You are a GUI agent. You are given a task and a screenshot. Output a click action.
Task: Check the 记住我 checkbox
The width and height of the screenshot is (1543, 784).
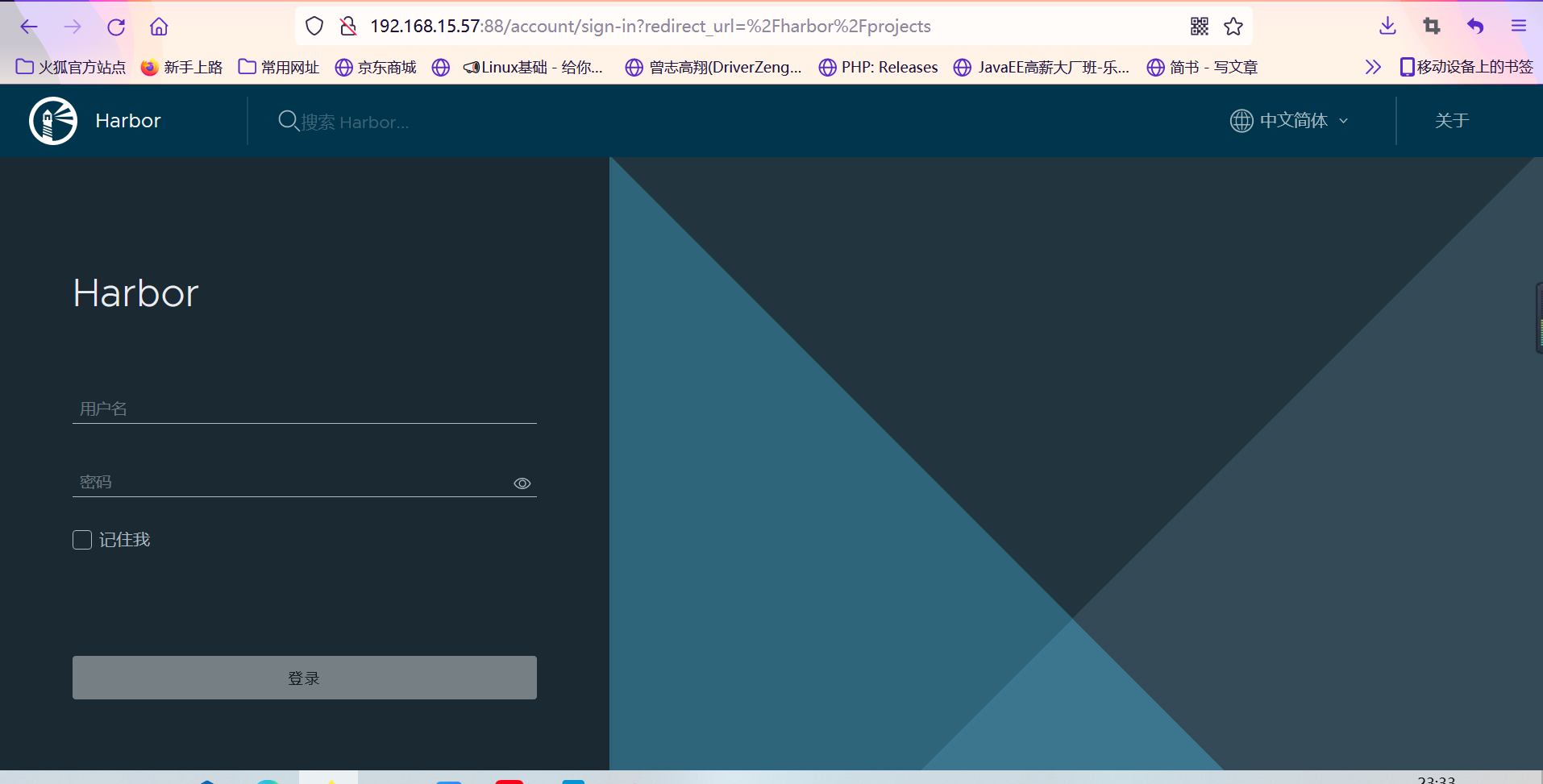(82, 540)
